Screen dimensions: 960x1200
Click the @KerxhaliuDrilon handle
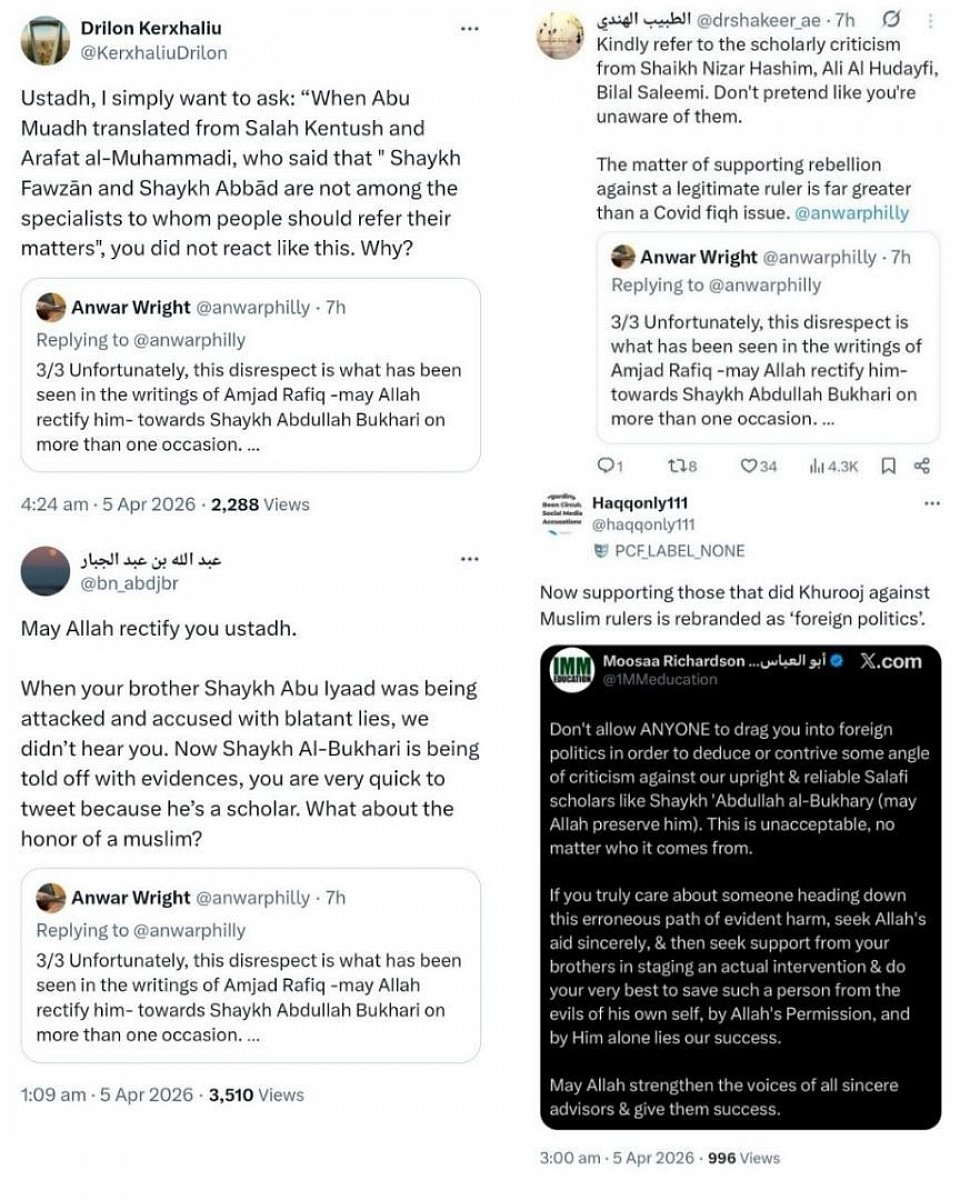tap(154, 53)
